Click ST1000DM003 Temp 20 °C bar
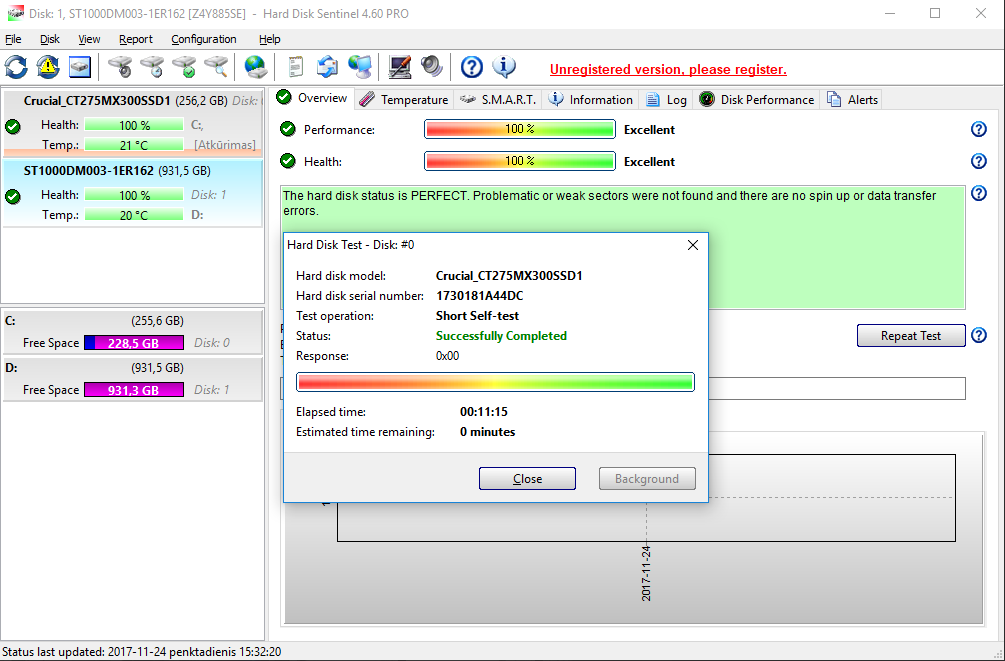The width and height of the screenshot is (1005, 661). tap(134, 215)
